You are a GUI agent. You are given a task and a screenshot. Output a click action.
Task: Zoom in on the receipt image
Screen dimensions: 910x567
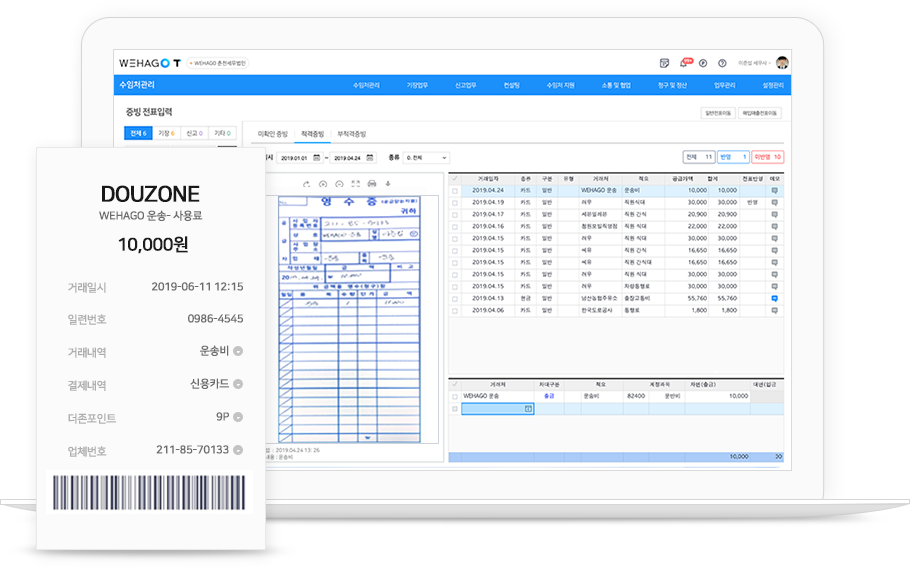click(323, 184)
